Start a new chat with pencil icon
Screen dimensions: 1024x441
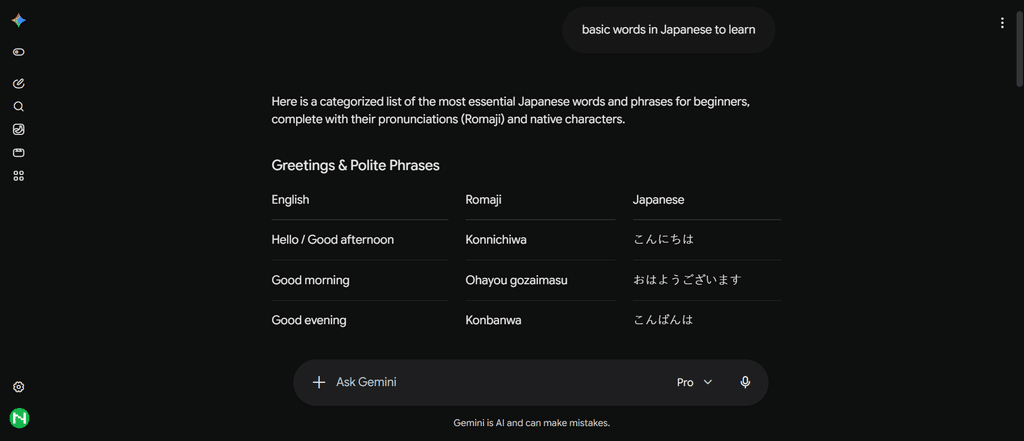(18, 83)
